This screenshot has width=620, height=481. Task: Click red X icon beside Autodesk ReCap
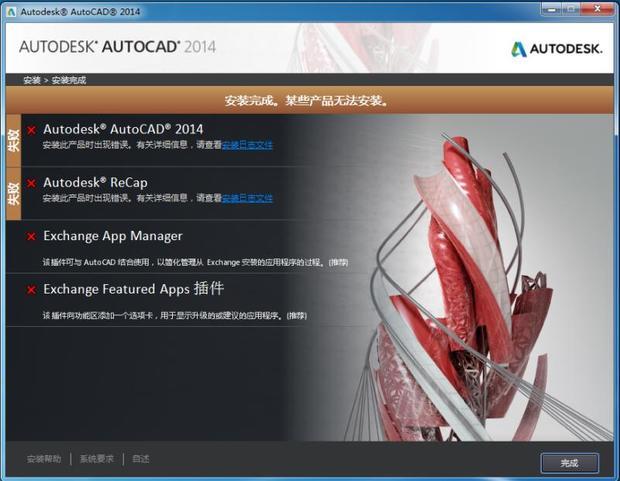[31, 183]
